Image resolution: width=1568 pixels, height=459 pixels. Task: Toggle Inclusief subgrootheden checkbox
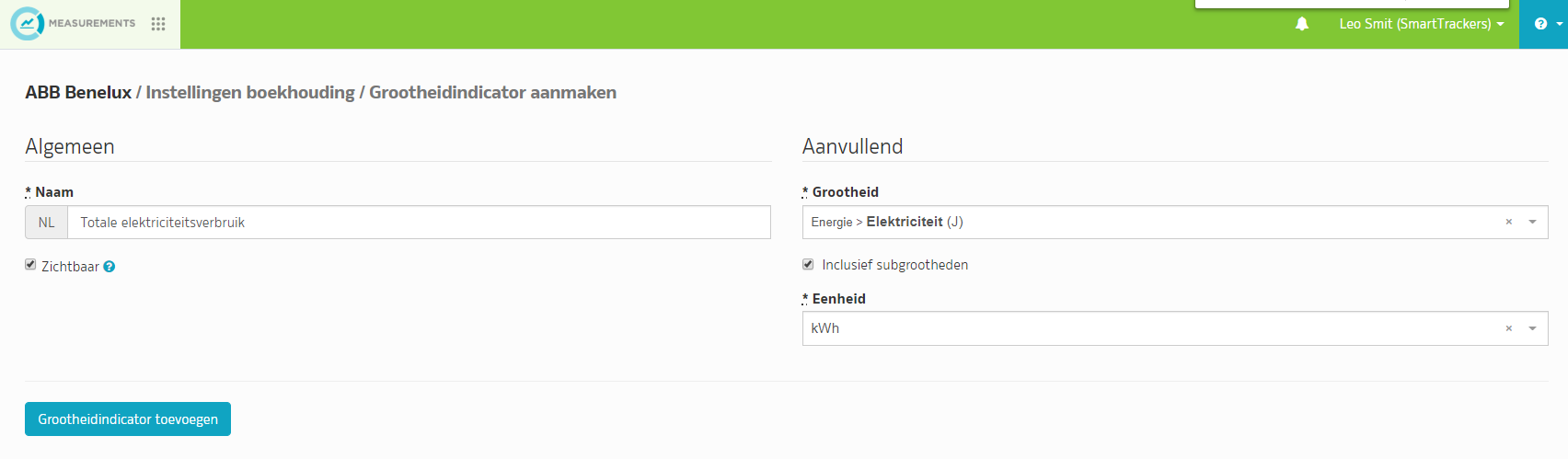click(808, 264)
